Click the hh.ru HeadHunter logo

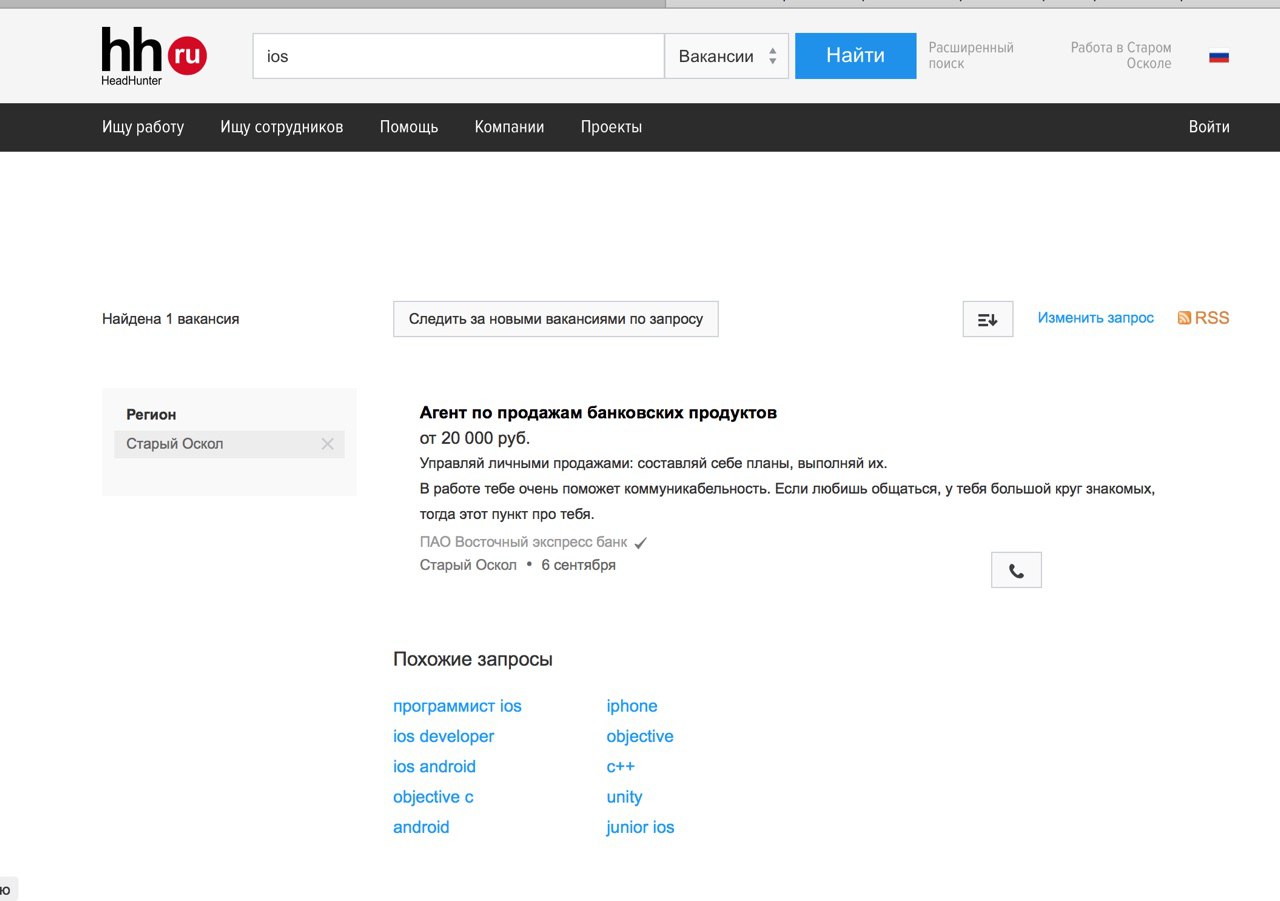154,56
